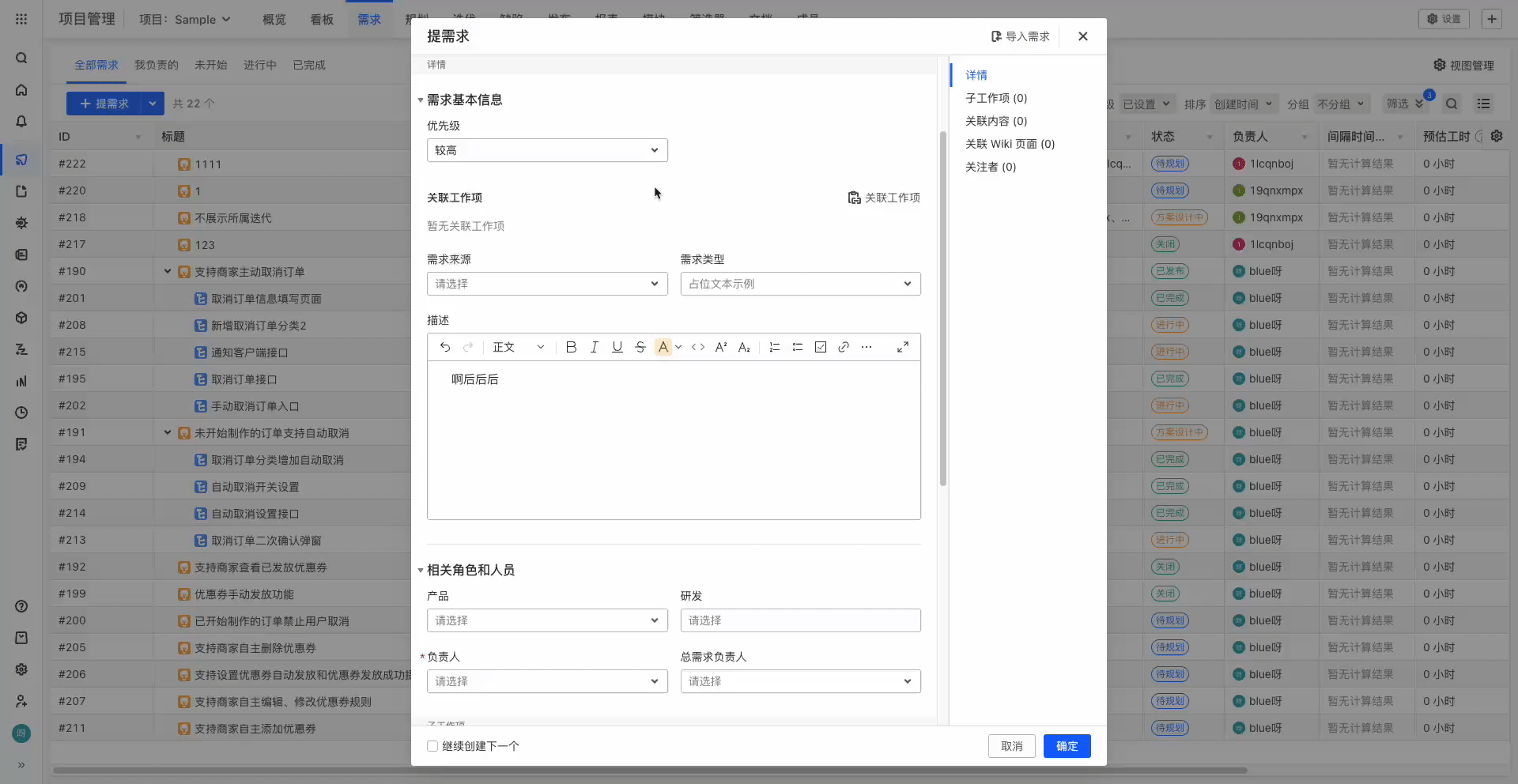Open dropdown arrow beside 提需求 button
Image resolution: width=1518 pixels, height=784 pixels.
pyautogui.click(x=153, y=104)
